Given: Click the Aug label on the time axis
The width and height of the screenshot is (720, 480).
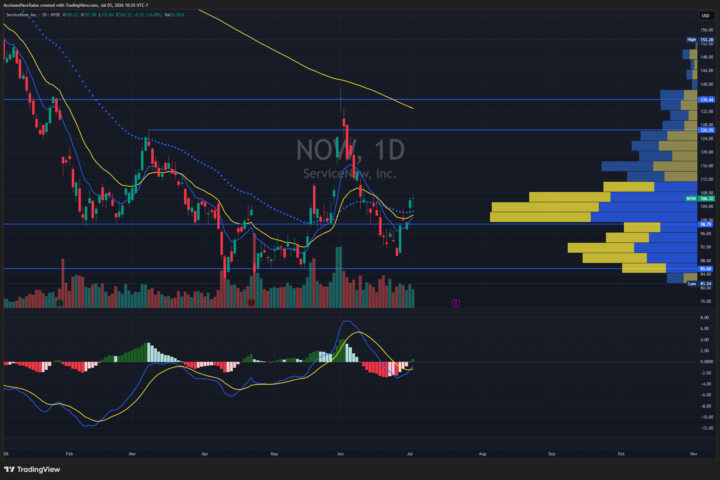Looking at the screenshot, I should [x=482, y=454].
